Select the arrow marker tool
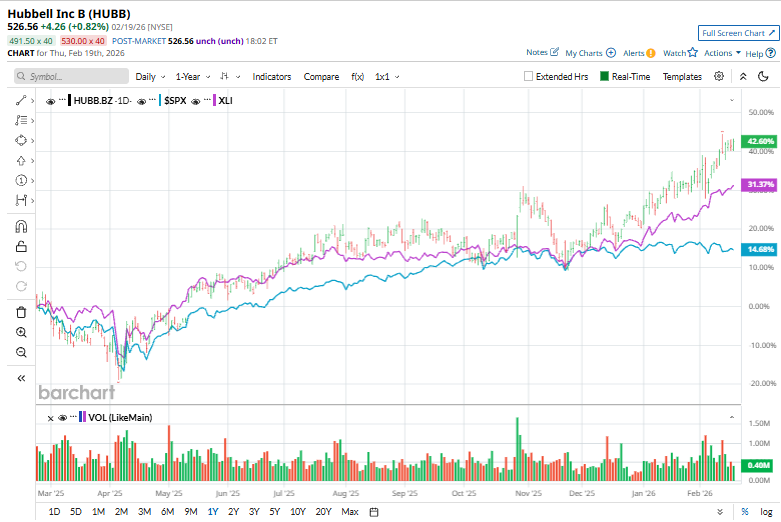This screenshot has width=781, height=522. click(21, 161)
